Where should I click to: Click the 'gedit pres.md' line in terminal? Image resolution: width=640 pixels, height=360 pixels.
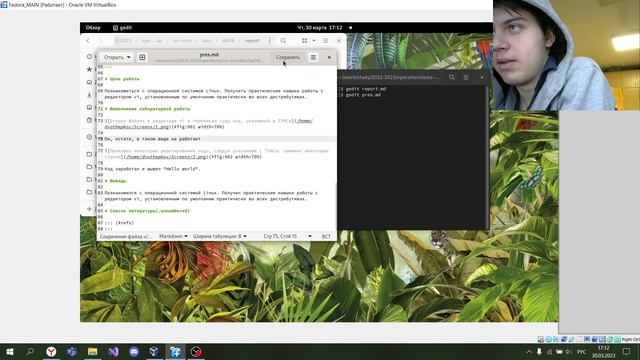click(363, 95)
